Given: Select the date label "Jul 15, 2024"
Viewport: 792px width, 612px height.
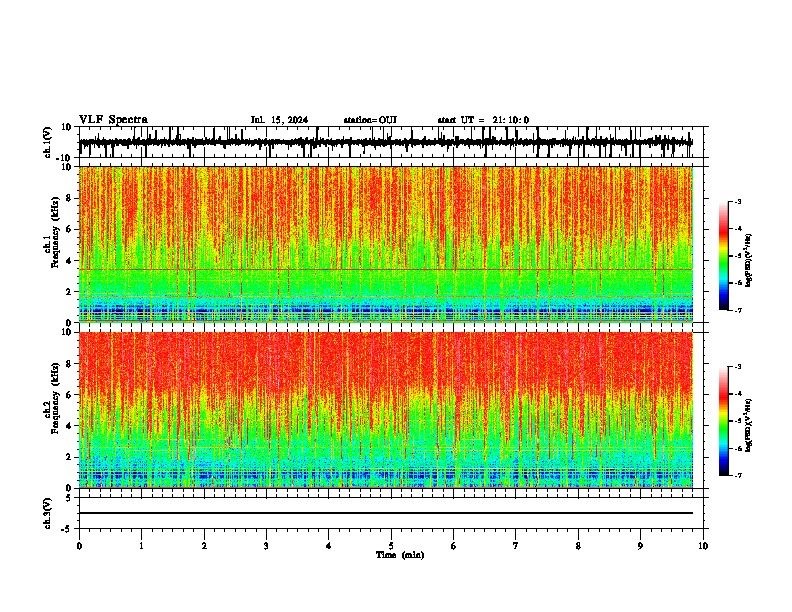Looking at the screenshot, I should (x=279, y=120).
